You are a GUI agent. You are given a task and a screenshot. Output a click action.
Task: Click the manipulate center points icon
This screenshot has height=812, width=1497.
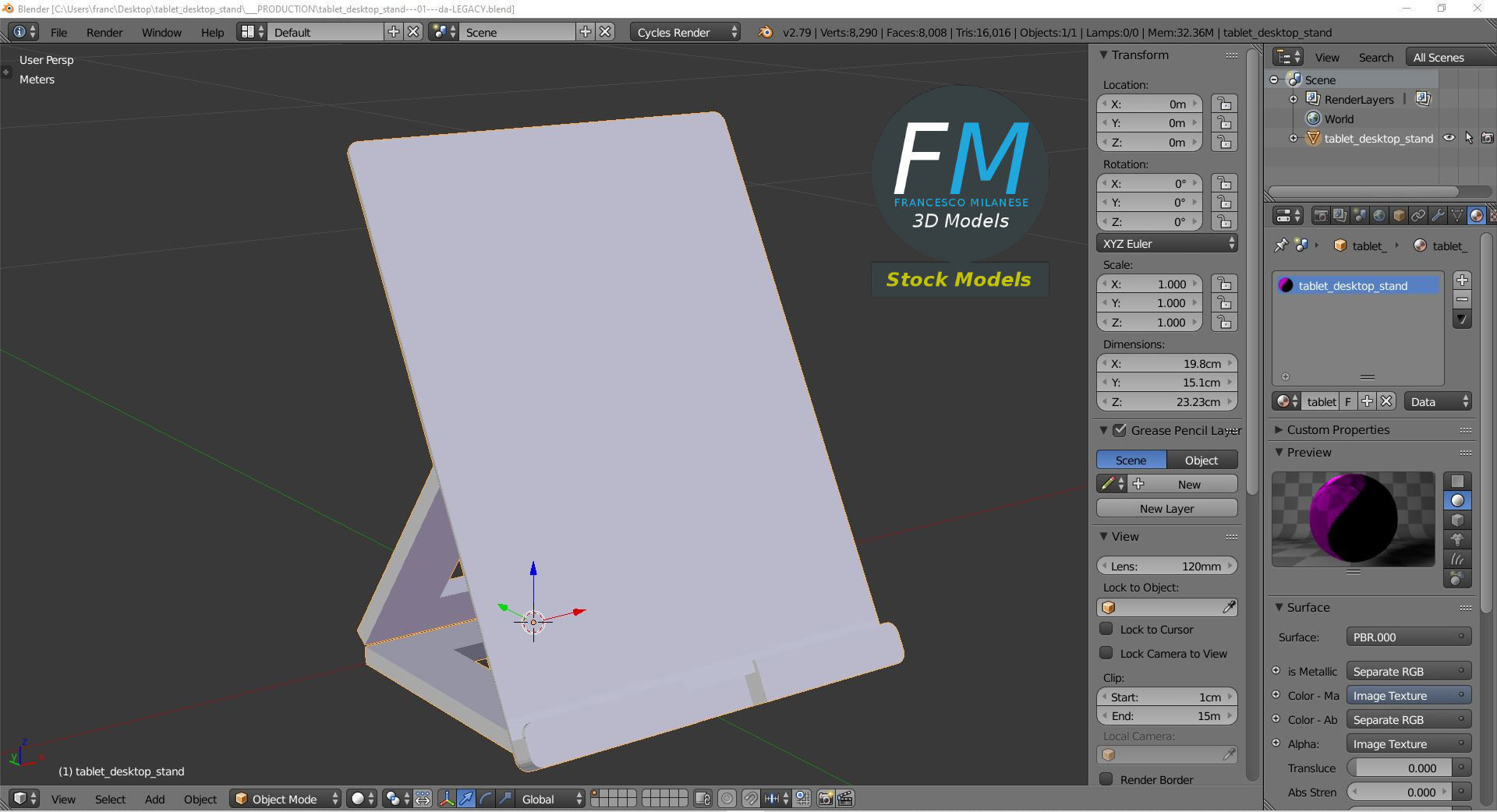click(x=423, y=799)
